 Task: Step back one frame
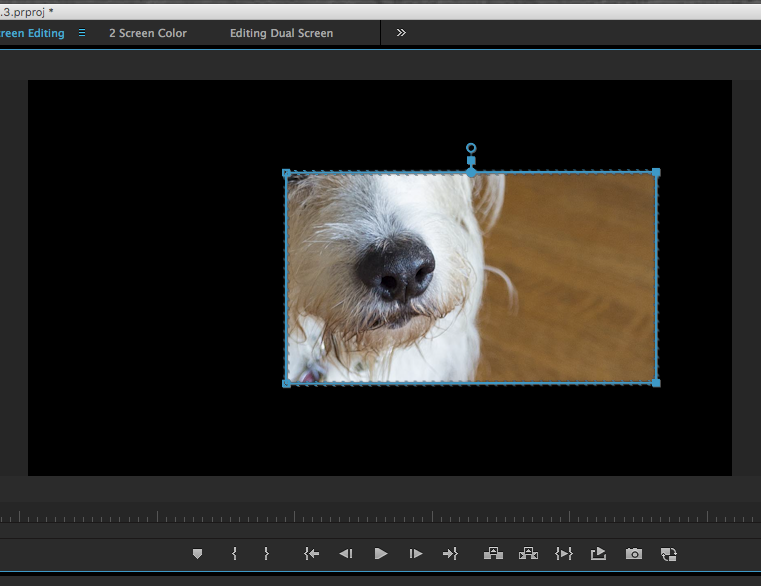(345, 553)
